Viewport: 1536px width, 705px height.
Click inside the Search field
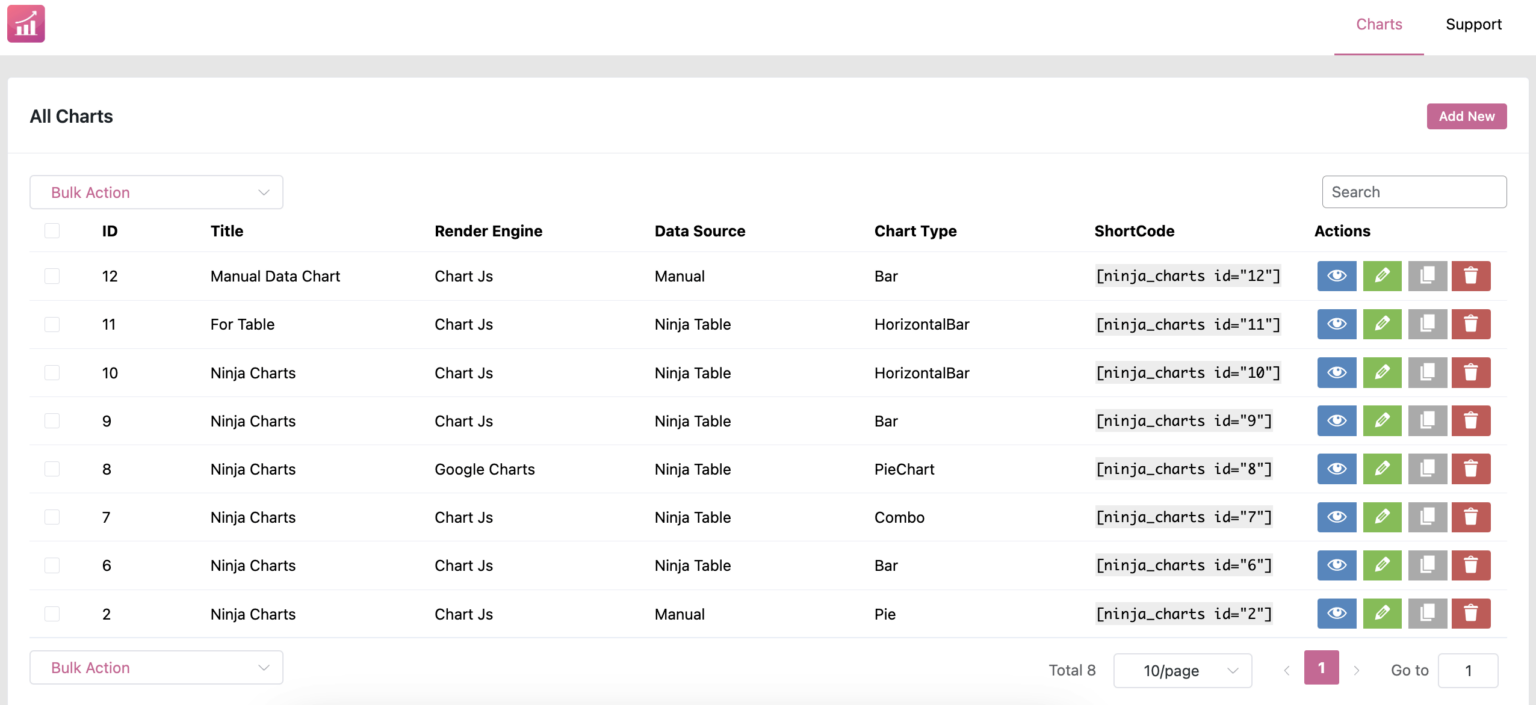pyautogui.click(x=1414, y=191)
